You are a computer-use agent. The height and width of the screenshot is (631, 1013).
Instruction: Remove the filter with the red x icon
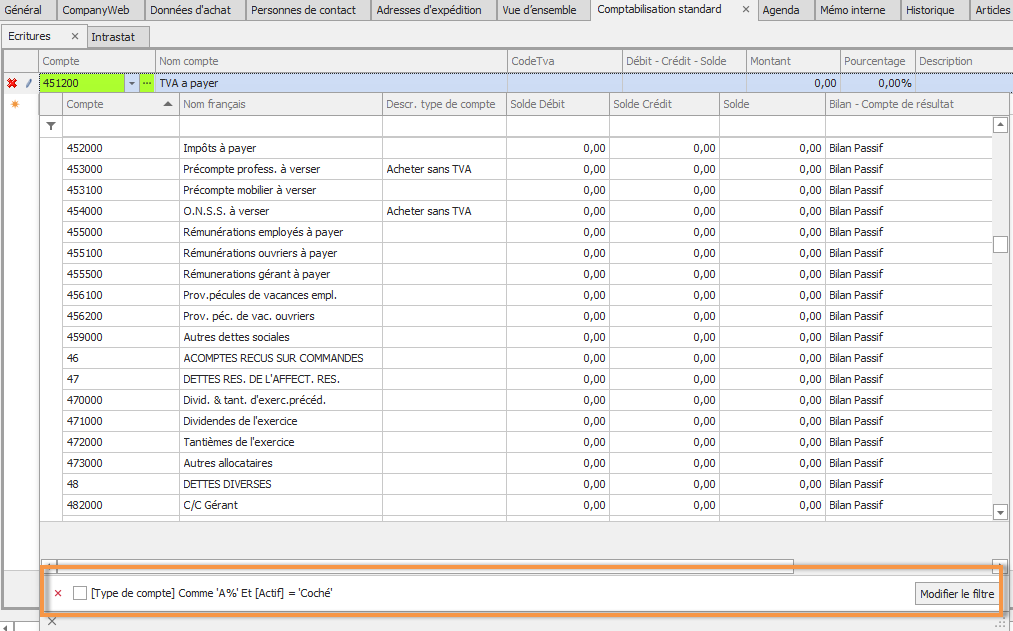(58, 593)
